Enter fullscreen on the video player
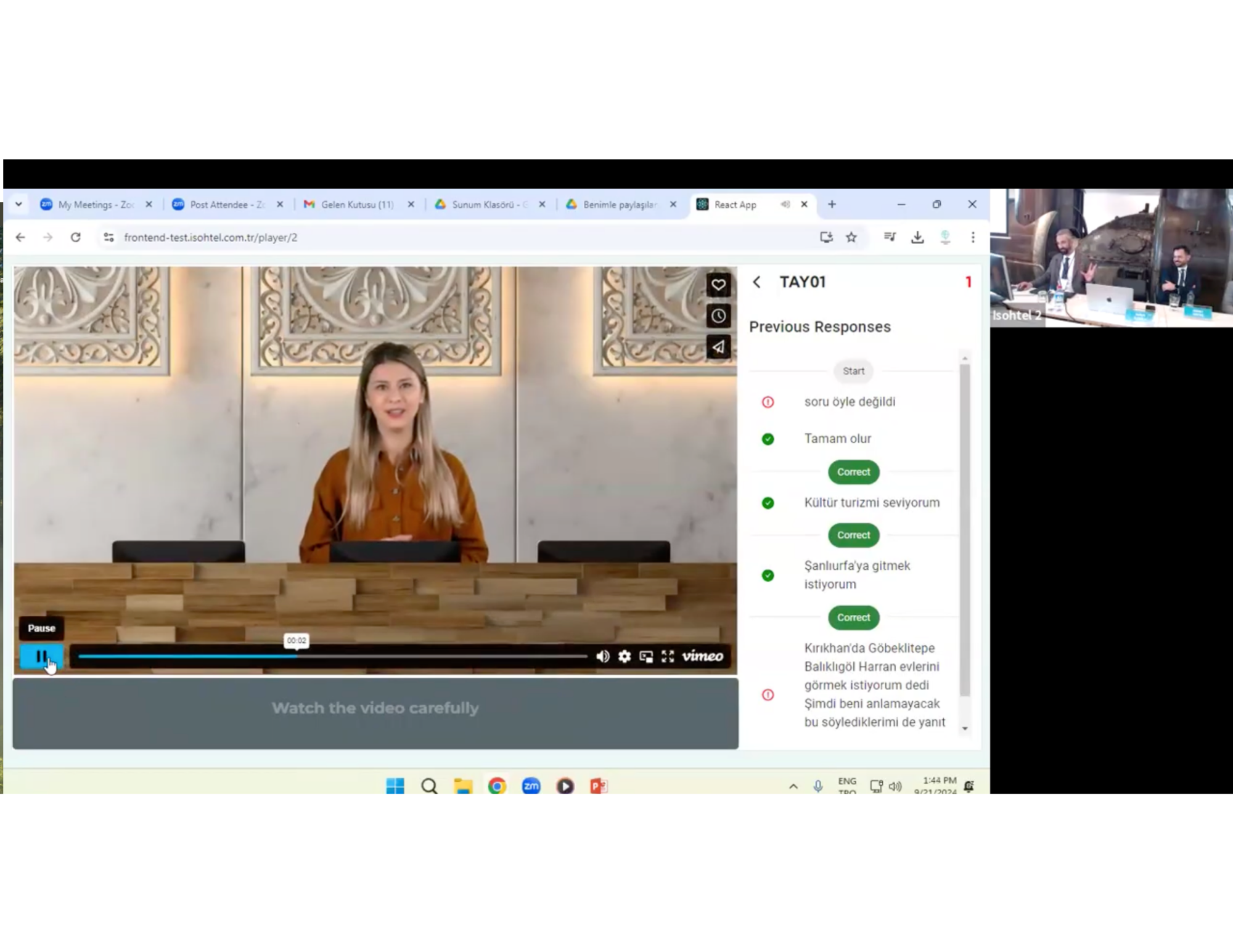Image resolution: width=1233 pixels, height=952 pixels. click(668, 656)
